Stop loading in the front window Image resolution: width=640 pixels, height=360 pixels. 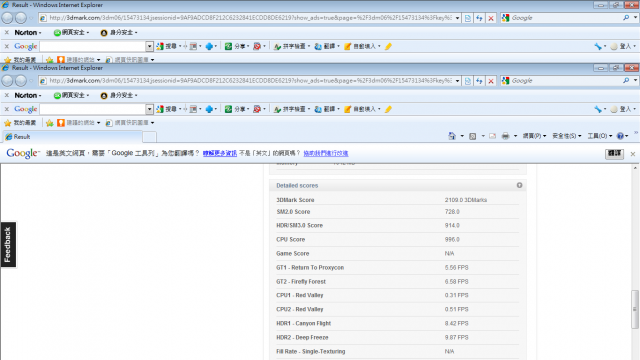[491, 81]
